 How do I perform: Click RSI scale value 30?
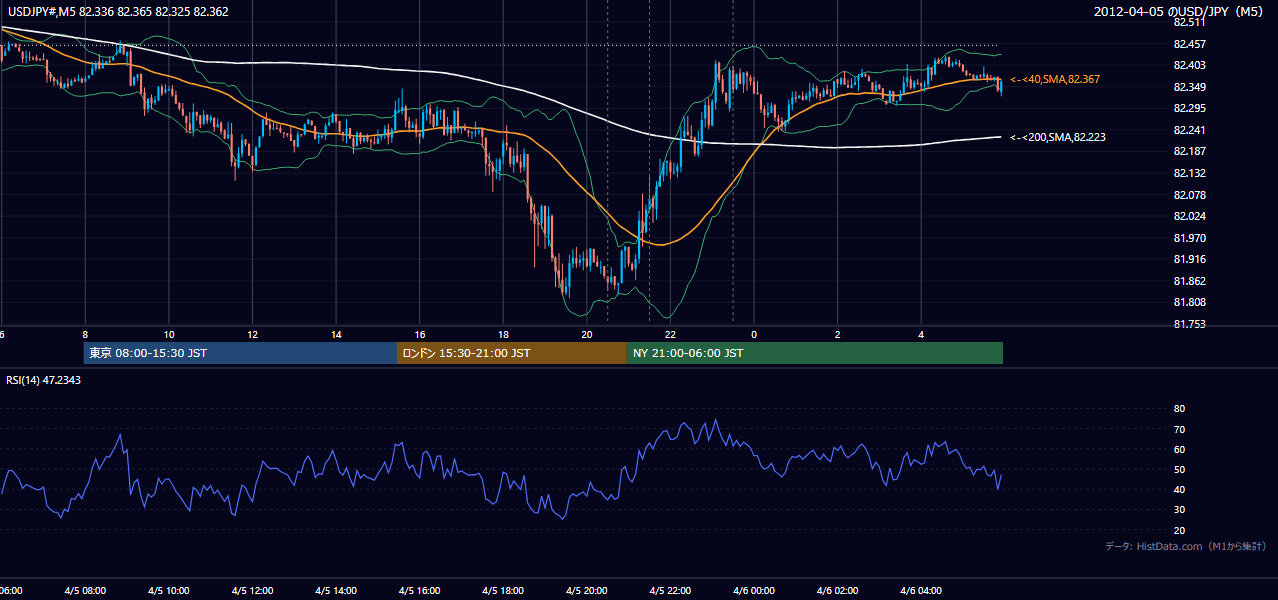pos(1180,510)
